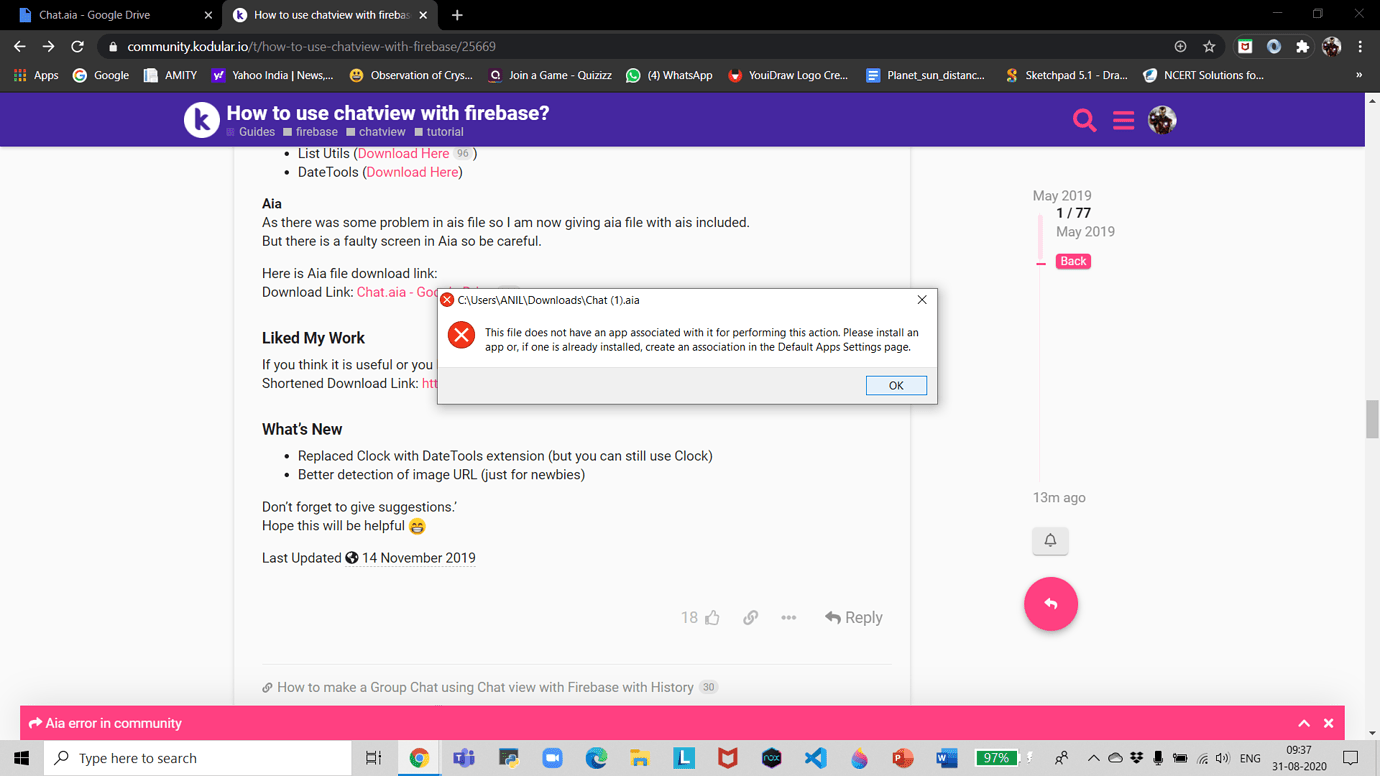Image resolution: width=1380 pixels, height=776 pixels.
Task: Click the Windows Start button
Action: pyautogui.click(x=21, y=758)
